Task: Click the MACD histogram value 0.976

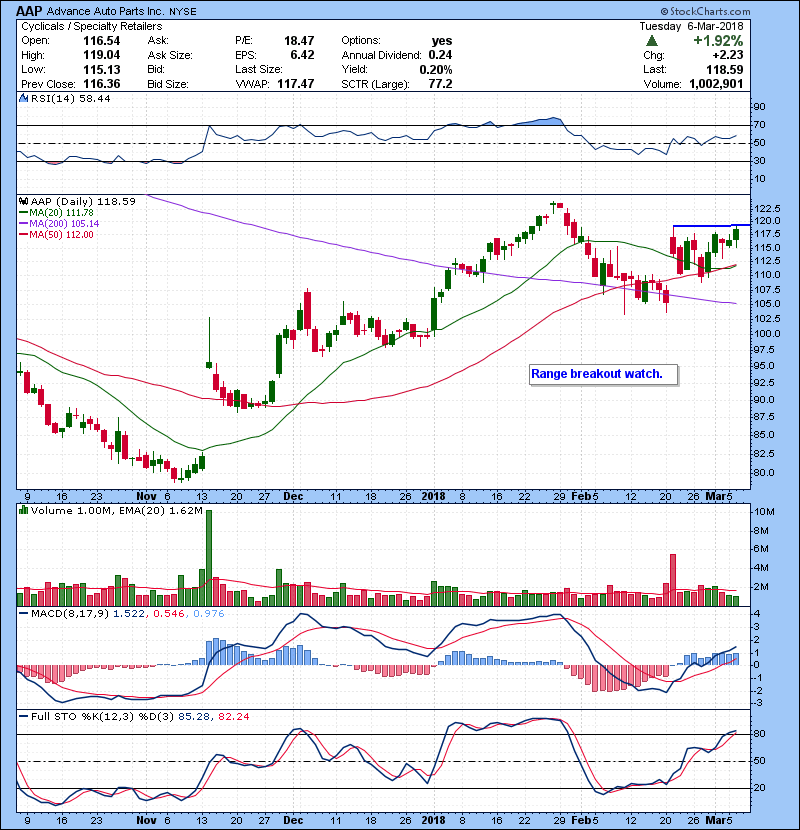Action: coord(209,614)
